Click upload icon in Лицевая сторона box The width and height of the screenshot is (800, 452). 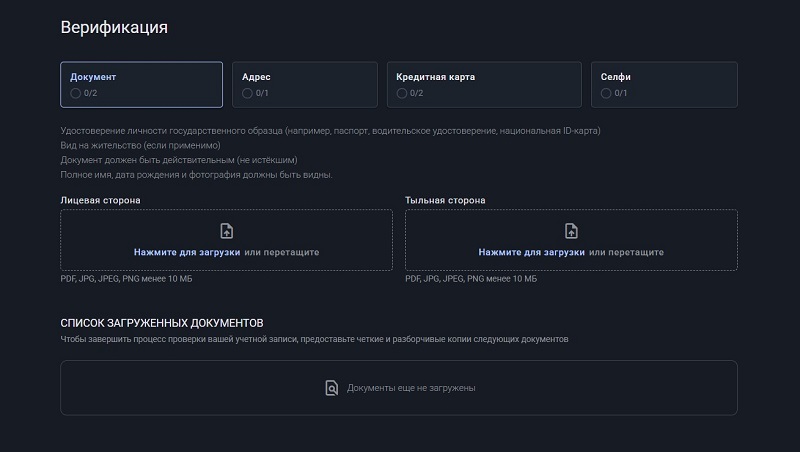[226, 231]
